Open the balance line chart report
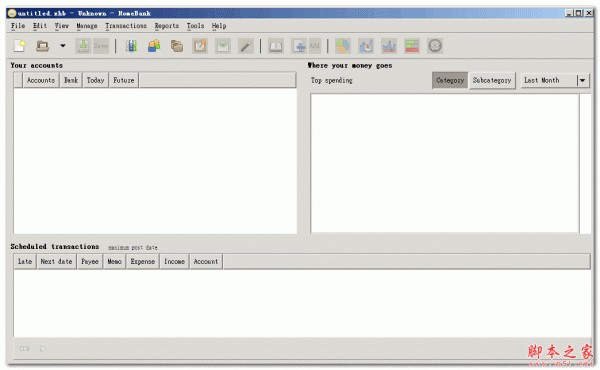 tap(389, 46)
